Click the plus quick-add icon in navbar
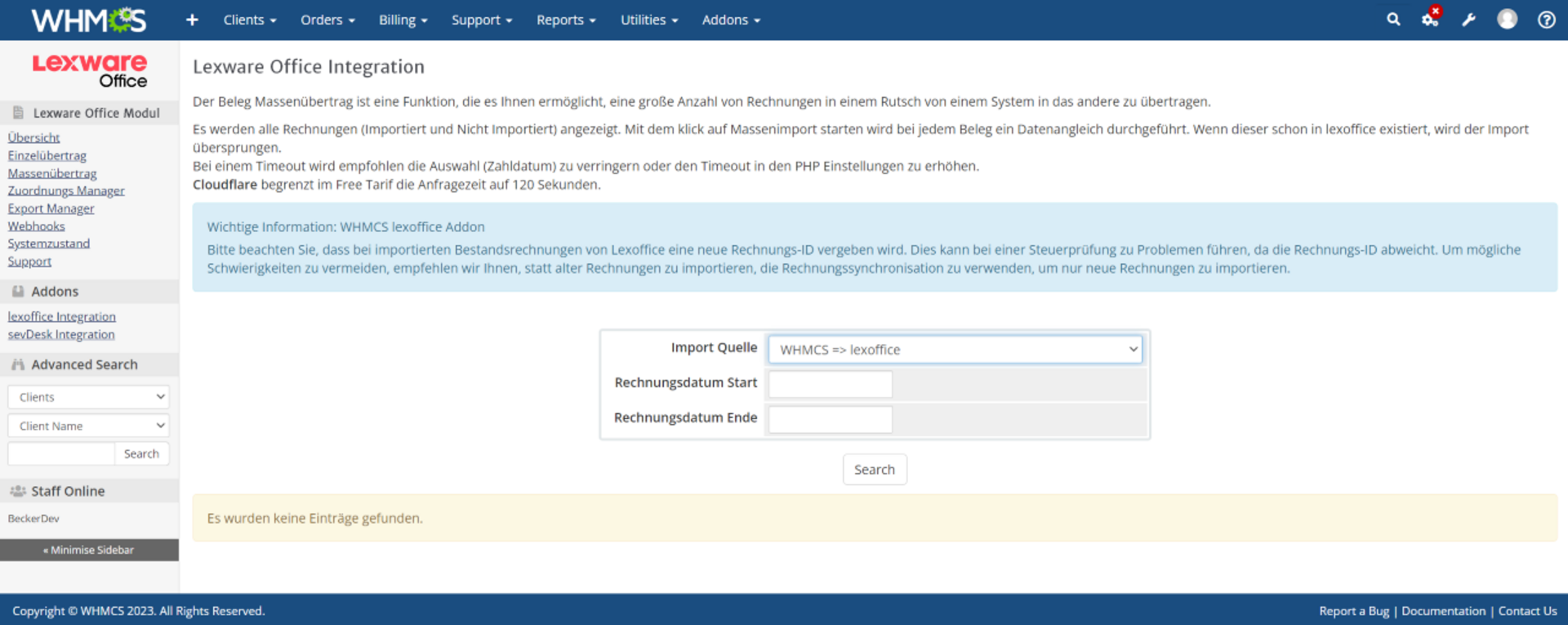The image size is (1568, 625). pyautogui.click(x=192, y=20)
